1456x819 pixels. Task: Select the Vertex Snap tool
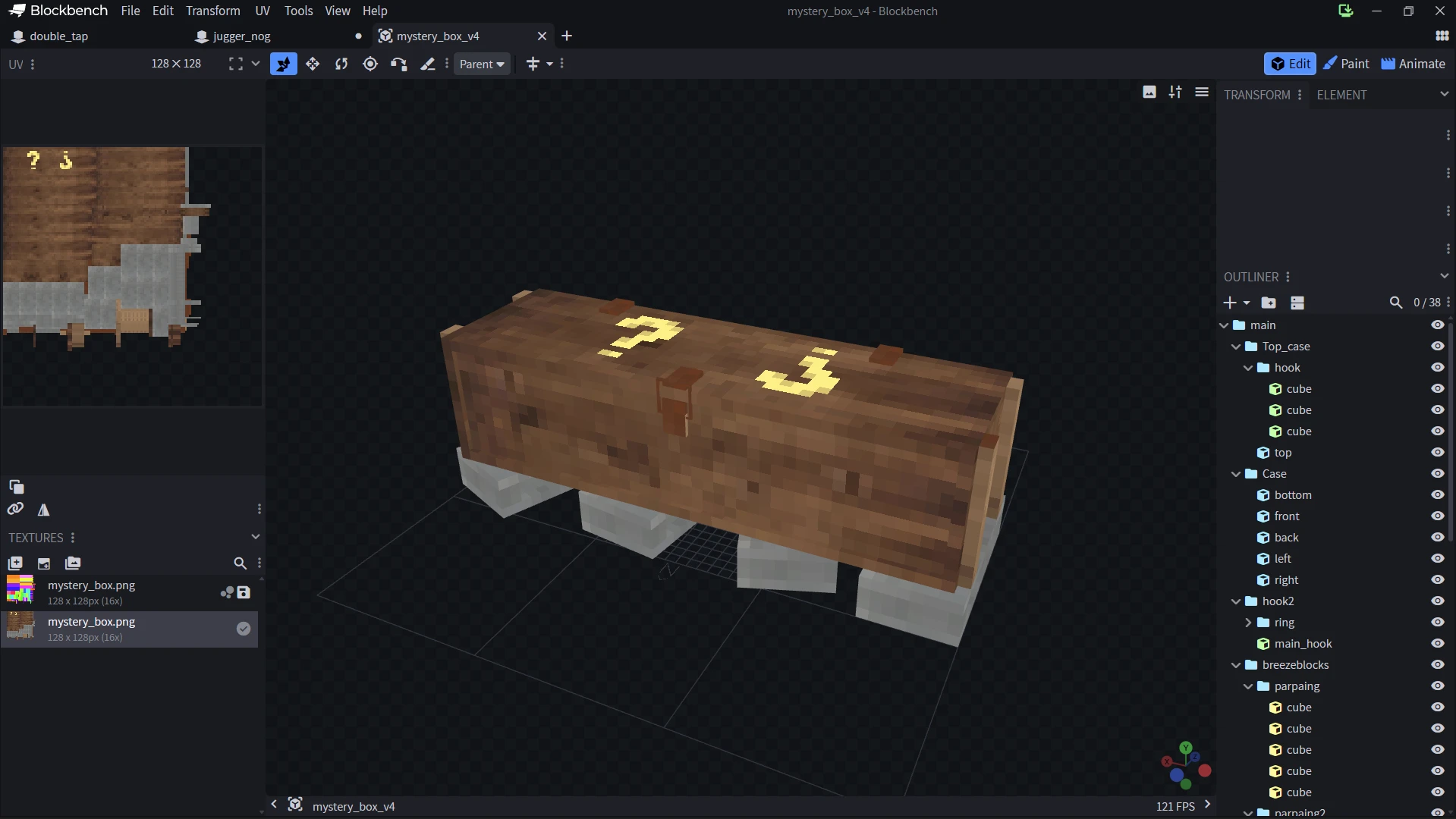pyautogui.click(x=399, y=64)
